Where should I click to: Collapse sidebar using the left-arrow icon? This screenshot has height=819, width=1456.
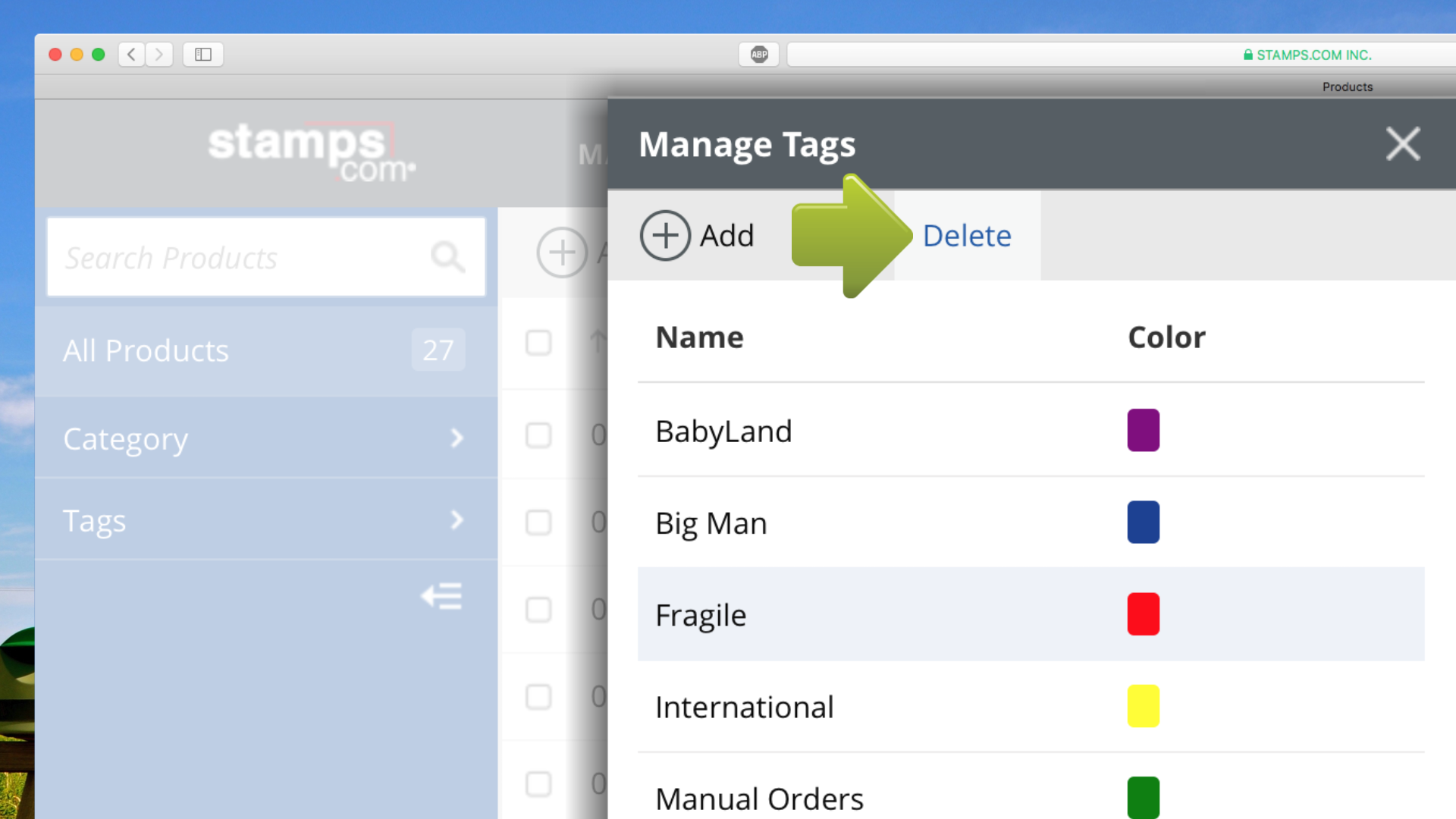[x=441, y=597]
